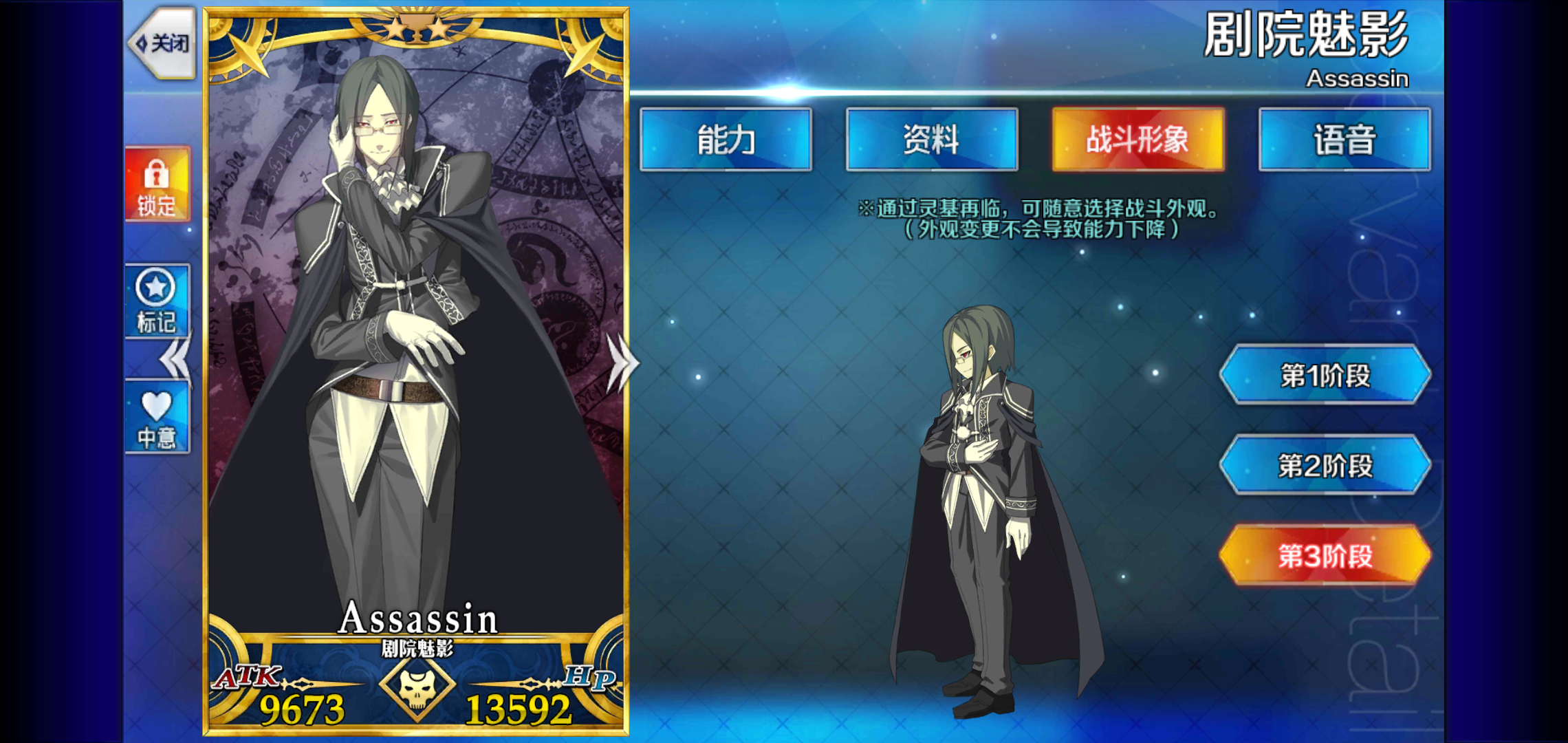Tap the ATK 9673 value

301,709
